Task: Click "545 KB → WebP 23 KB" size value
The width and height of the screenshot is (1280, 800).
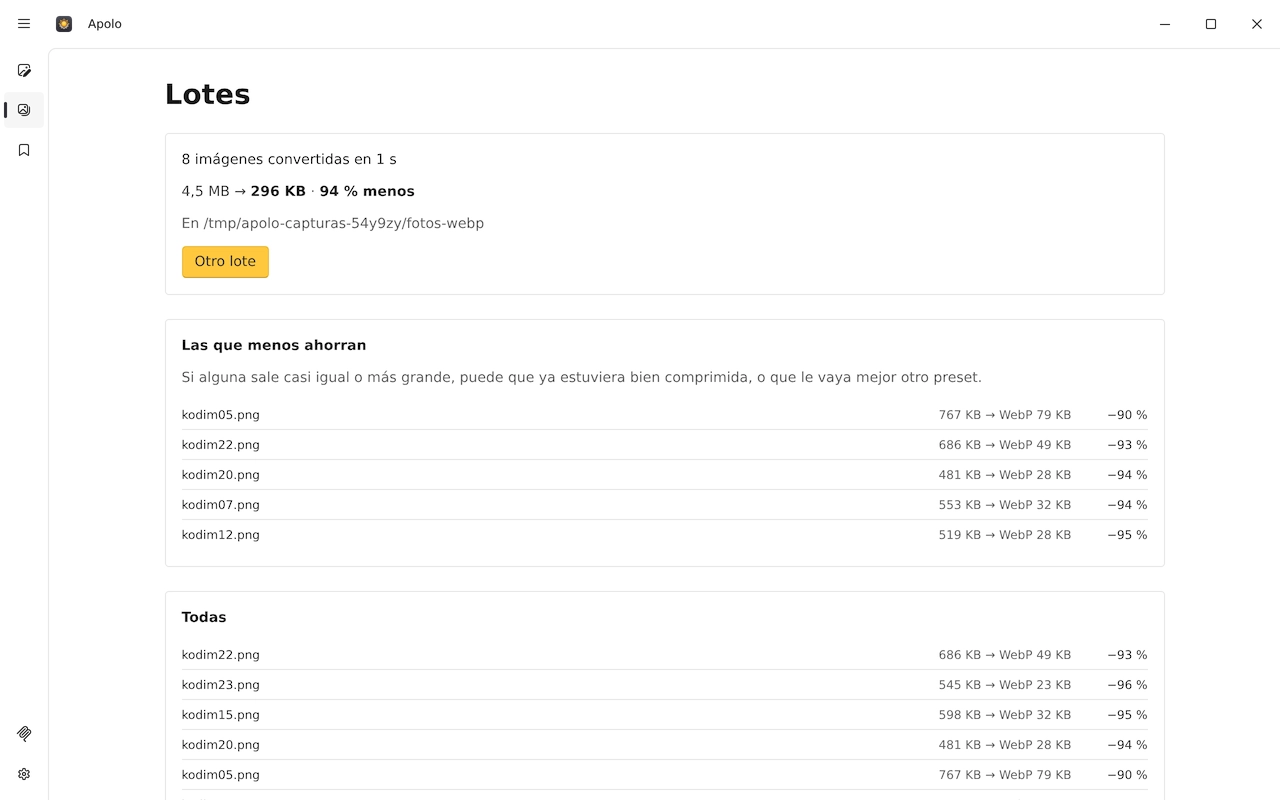Action: [1004, 685]
